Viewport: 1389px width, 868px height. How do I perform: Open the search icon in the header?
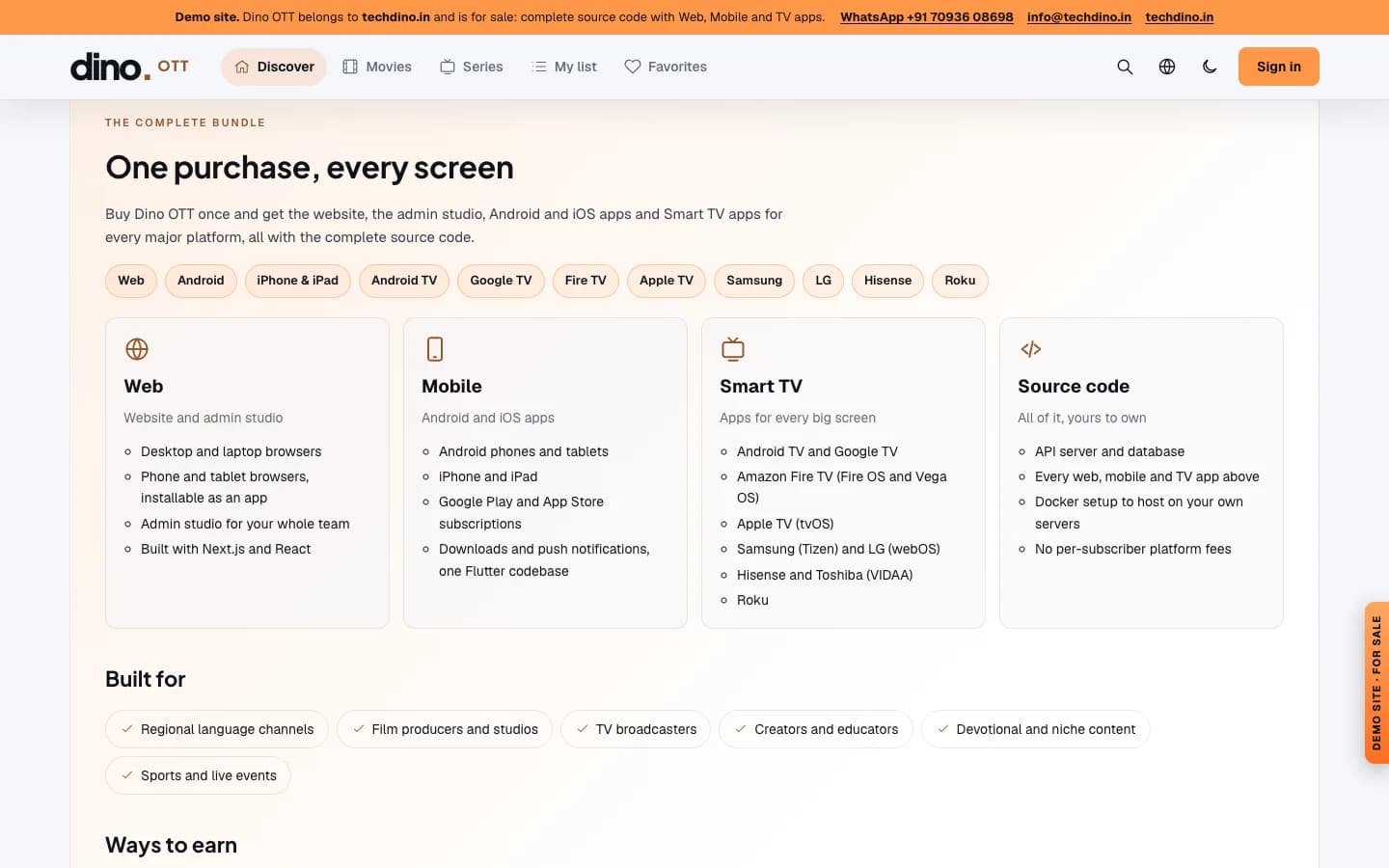pos(1125,67)
